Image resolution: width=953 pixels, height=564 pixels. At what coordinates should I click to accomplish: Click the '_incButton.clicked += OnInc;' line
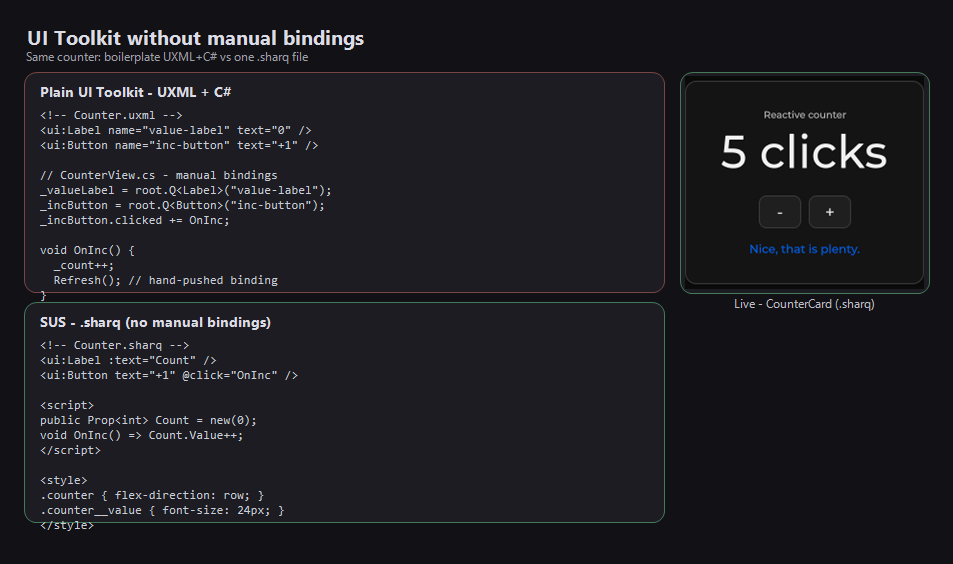click(135, 221)
